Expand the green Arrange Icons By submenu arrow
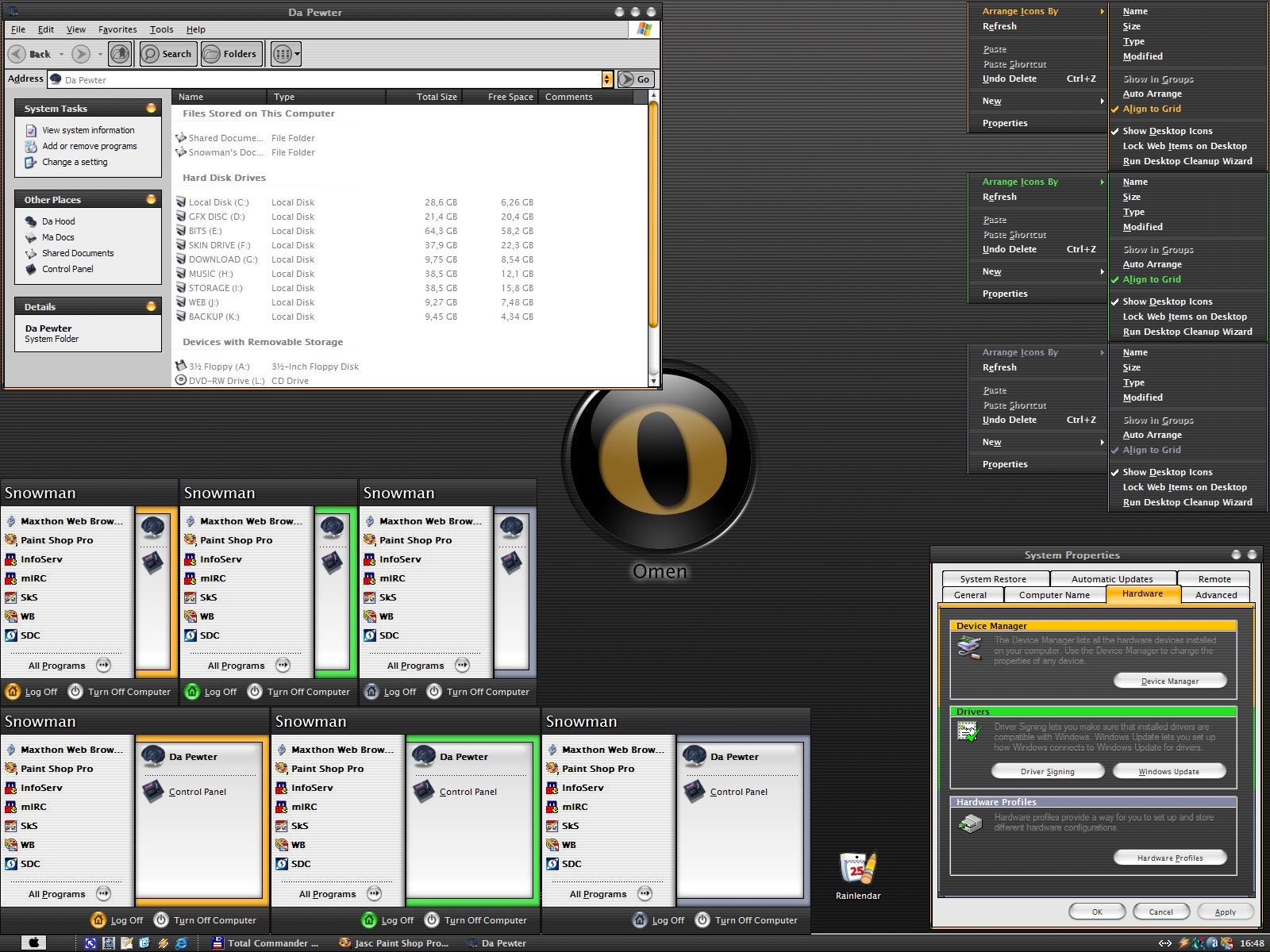 tap(1102, 182)
